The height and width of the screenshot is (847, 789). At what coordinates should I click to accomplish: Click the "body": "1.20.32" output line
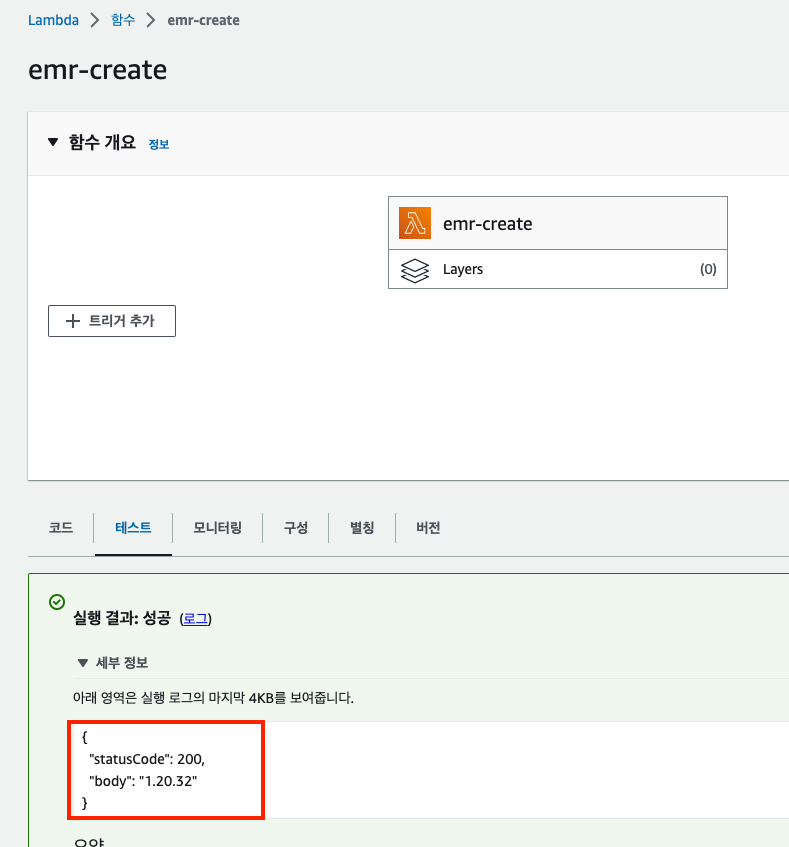pyautogui.click(x=143, y=781)
